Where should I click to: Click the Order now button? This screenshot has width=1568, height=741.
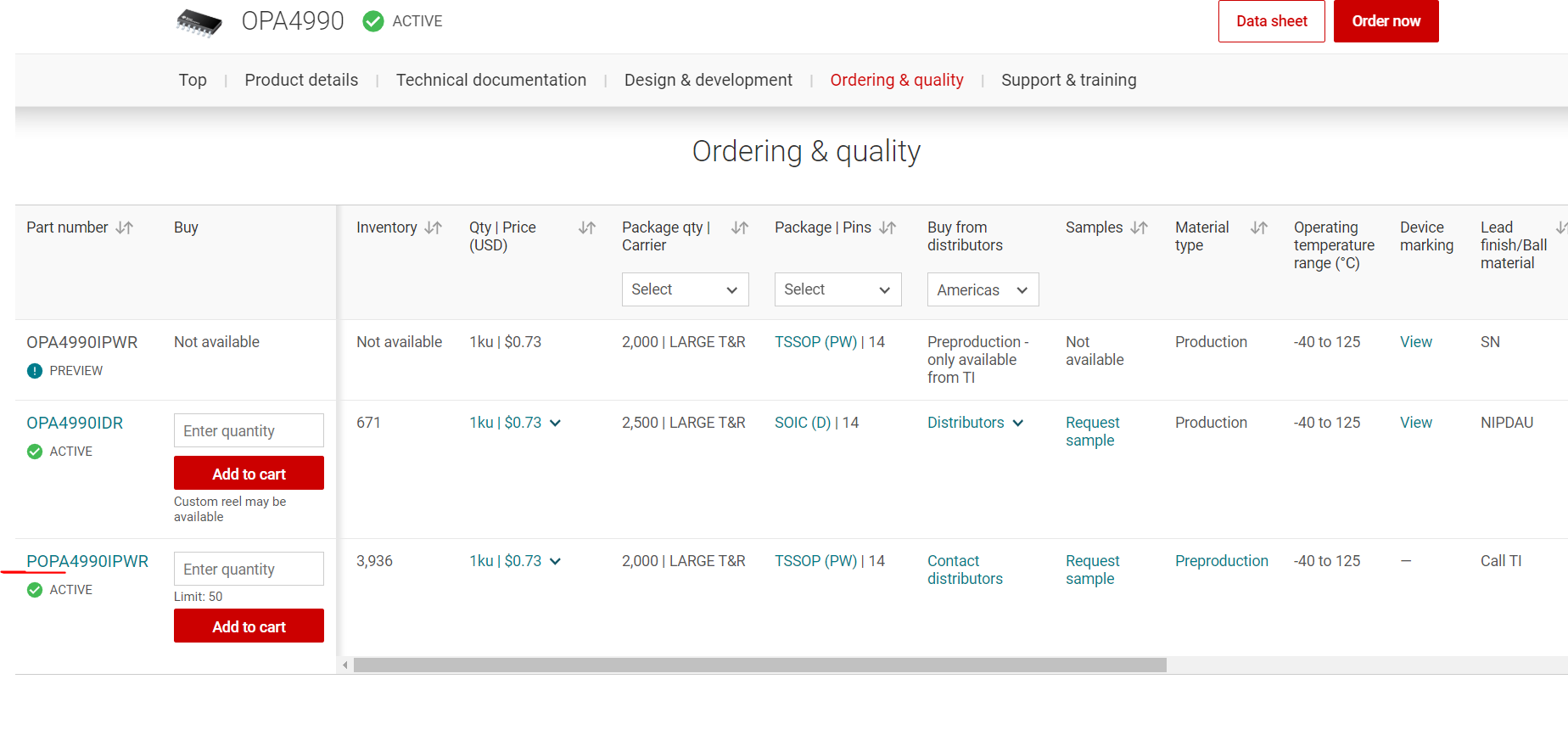click(1386, 21)
